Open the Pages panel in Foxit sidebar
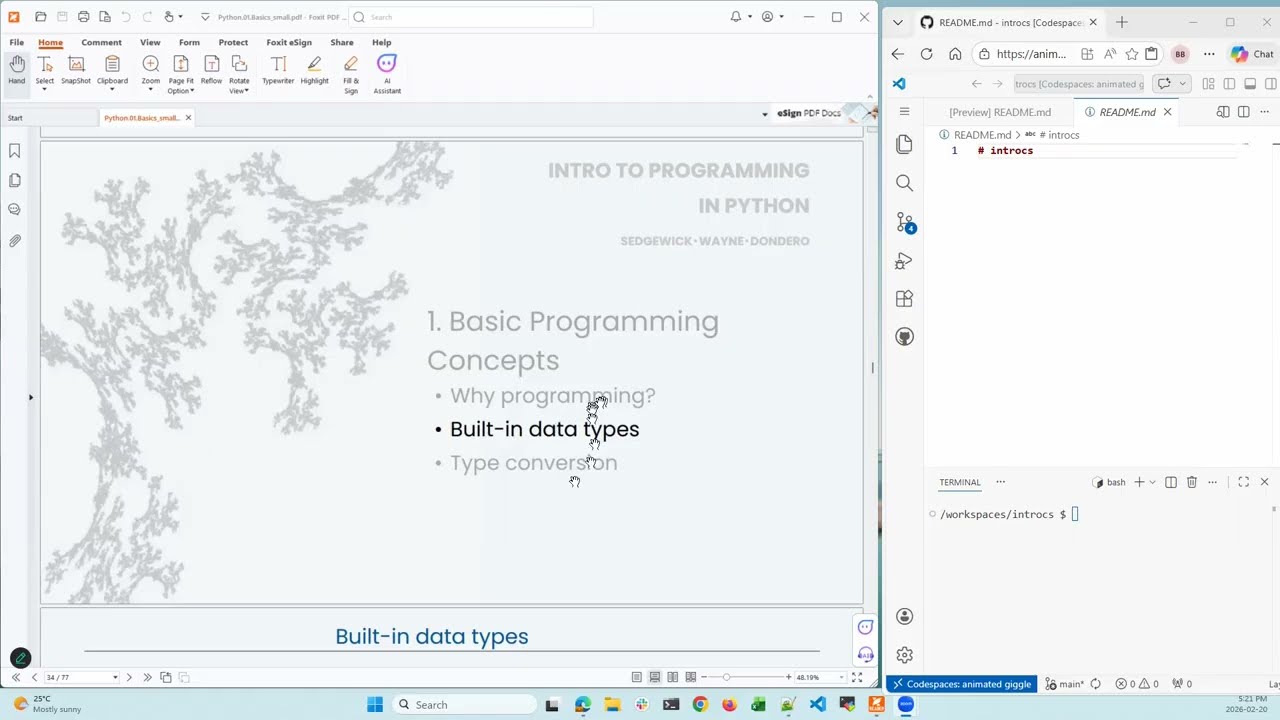Image resolution: width=1280 pixels, height=720 pixels. coord(15,180)
